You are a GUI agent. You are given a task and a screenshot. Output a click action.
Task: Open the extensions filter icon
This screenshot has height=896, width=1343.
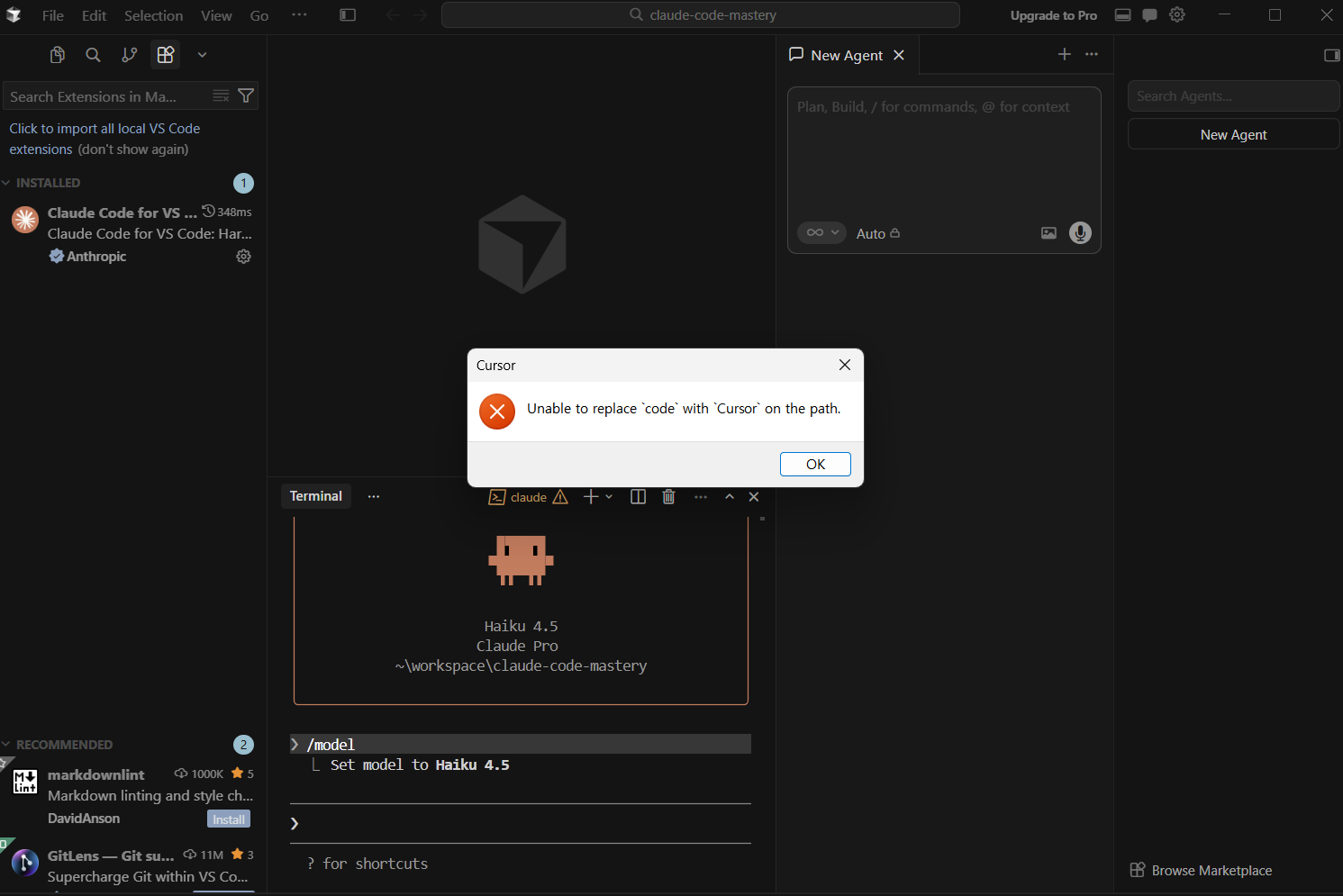coord(246,95)
